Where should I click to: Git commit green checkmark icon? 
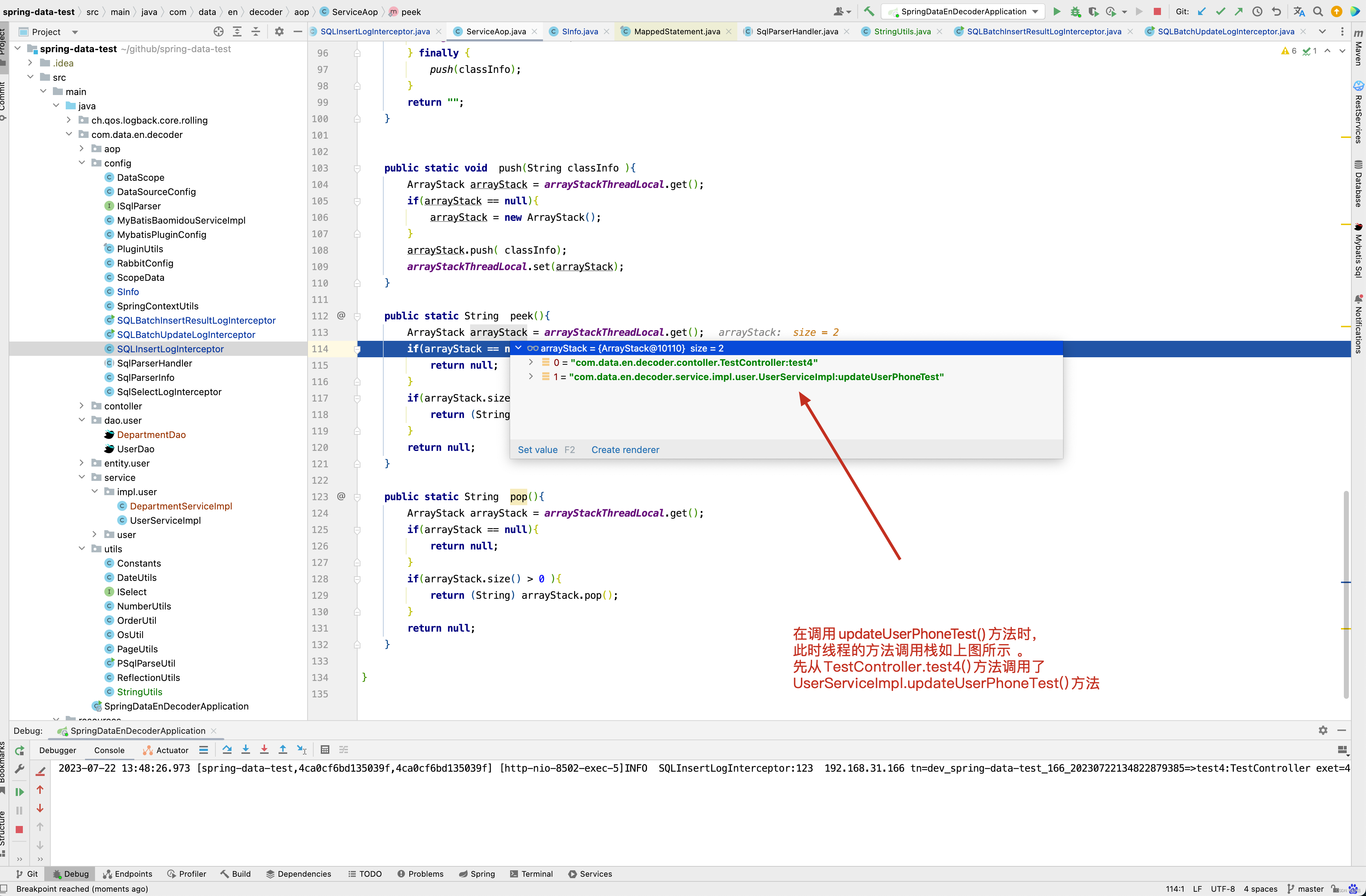(x=1220, y=11)
